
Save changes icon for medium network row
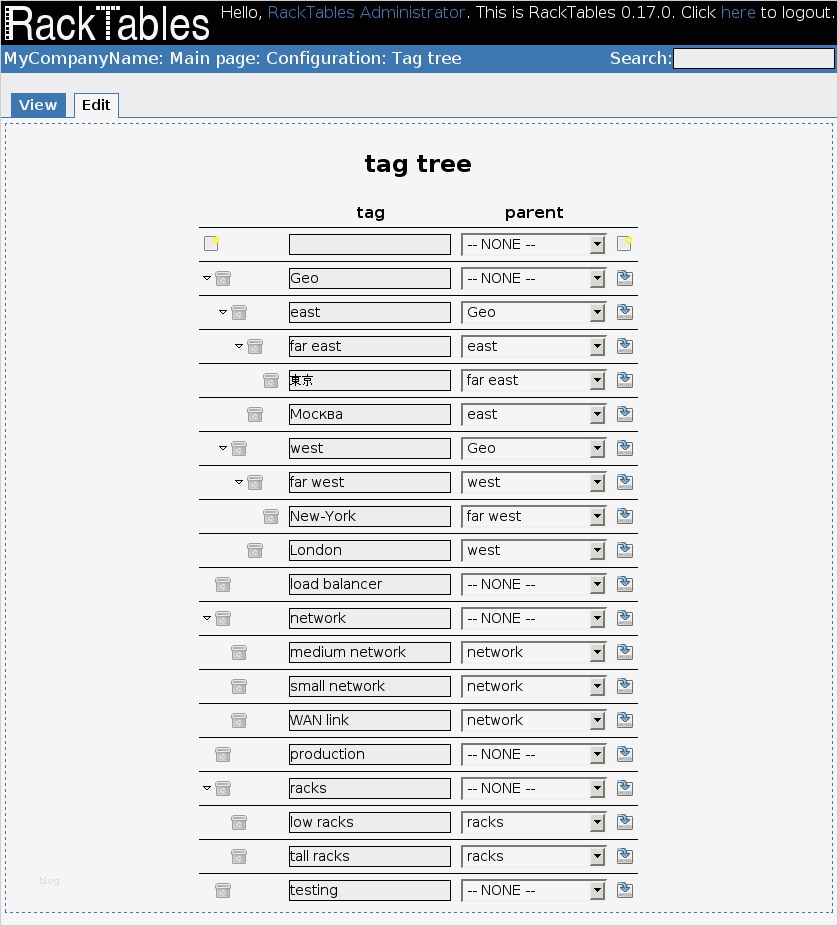[625, 652]
